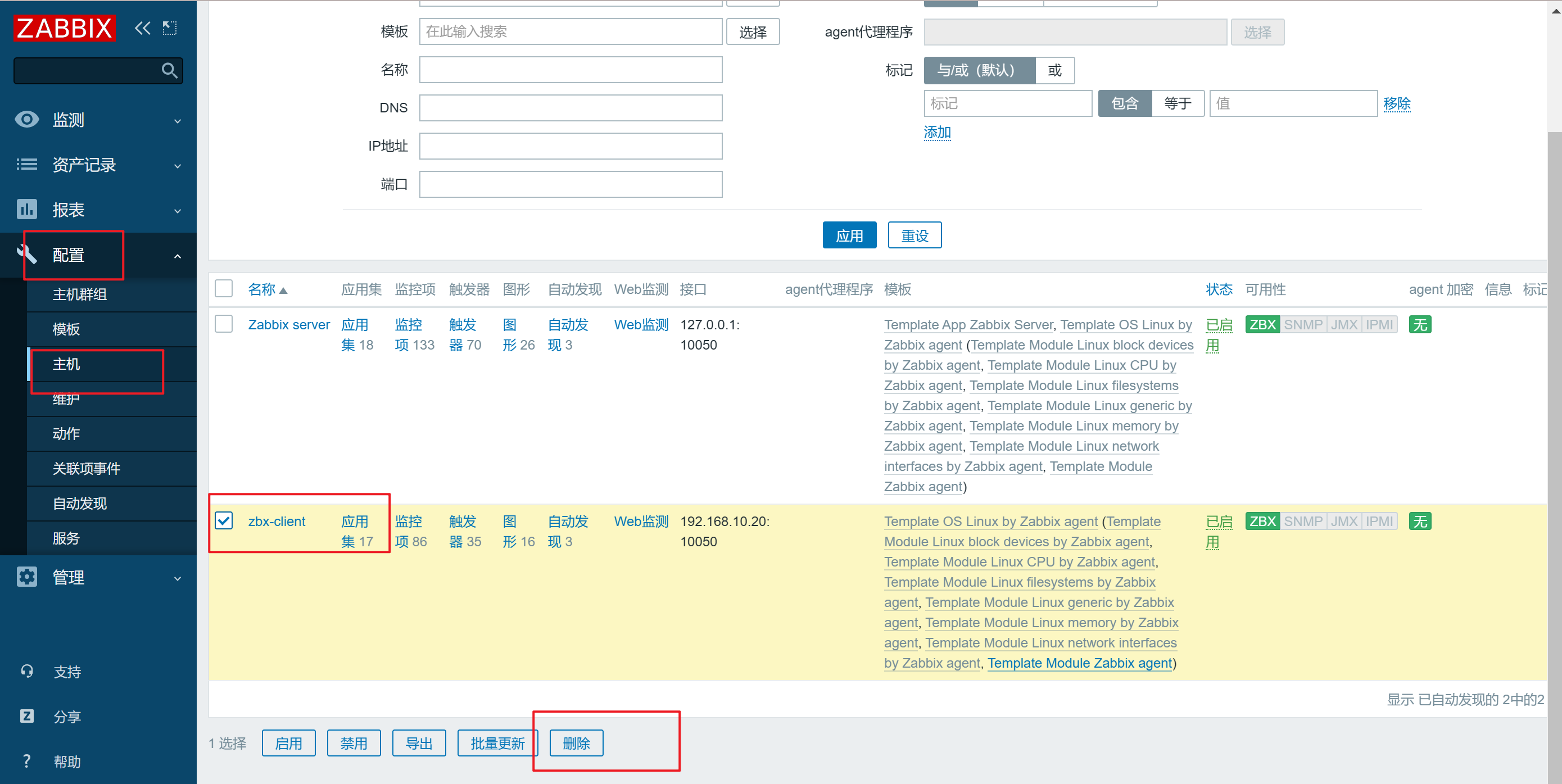Click the 禁用 button

coord(354,743)
